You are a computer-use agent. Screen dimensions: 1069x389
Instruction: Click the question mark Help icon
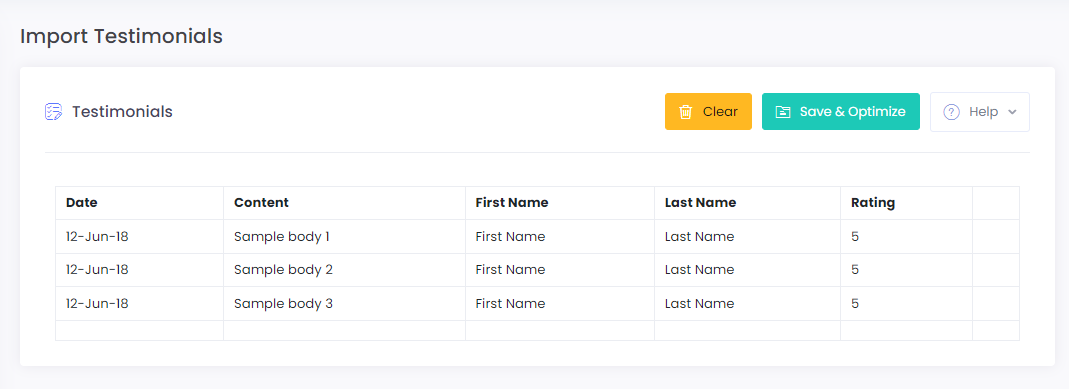(952, 112)
